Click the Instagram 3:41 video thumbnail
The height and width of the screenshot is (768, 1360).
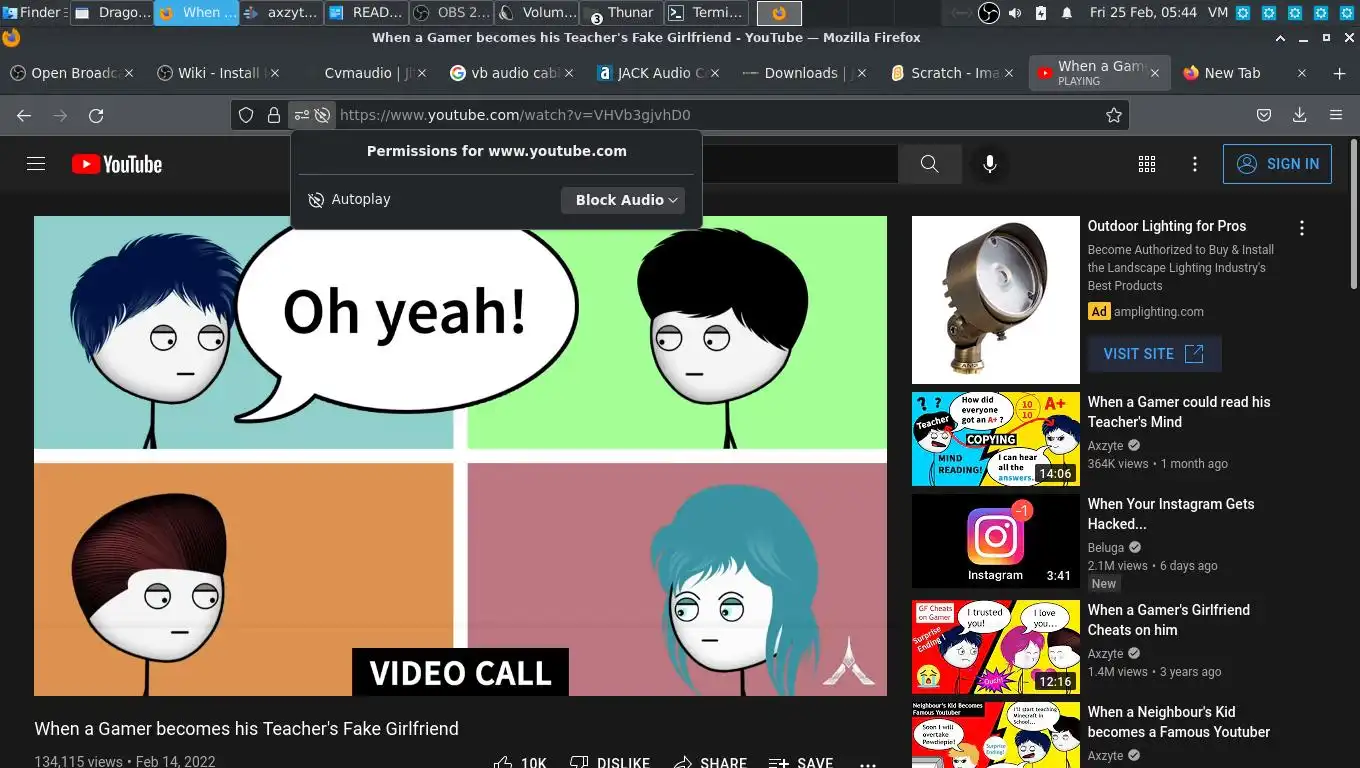tap(996, 541)
